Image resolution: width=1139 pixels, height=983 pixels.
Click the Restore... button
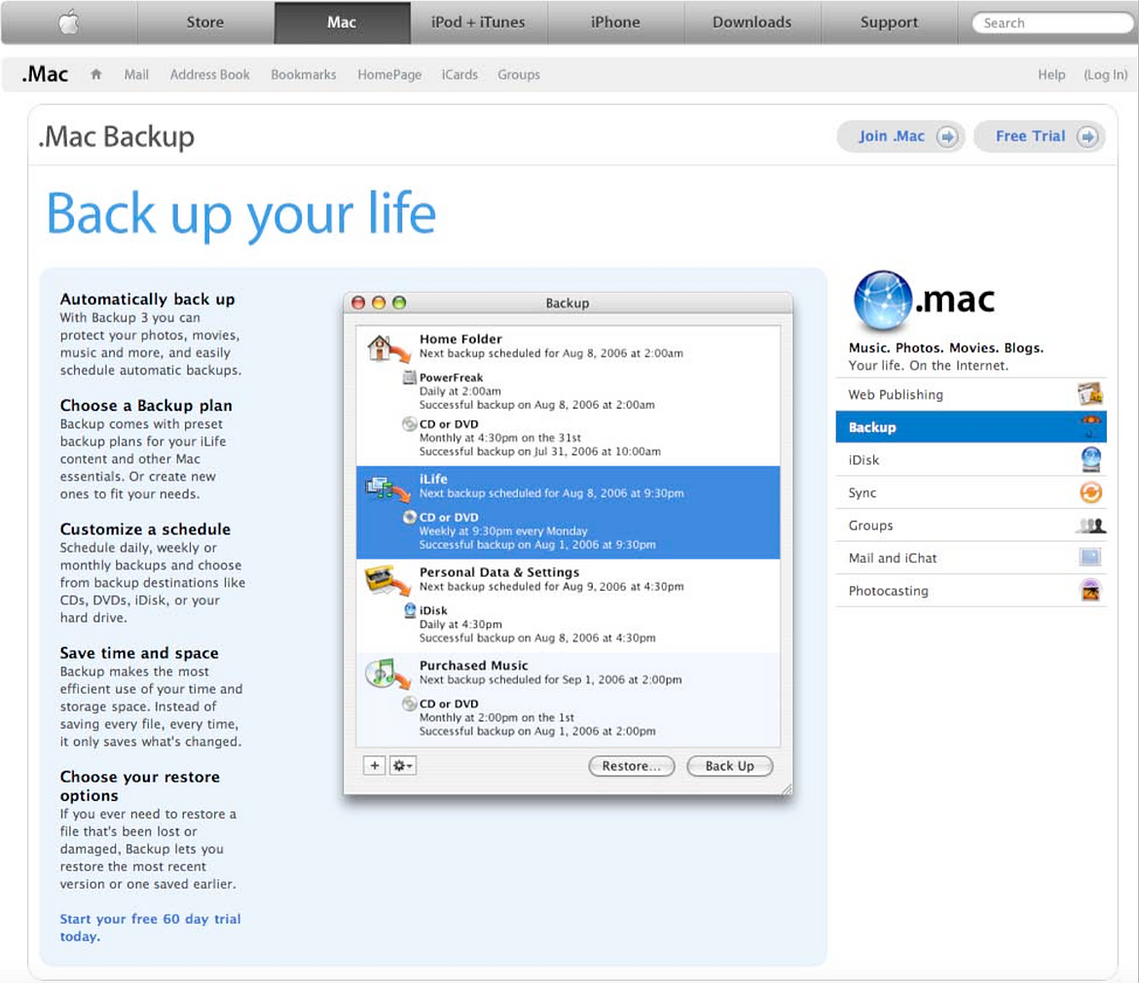click(631, 766)
